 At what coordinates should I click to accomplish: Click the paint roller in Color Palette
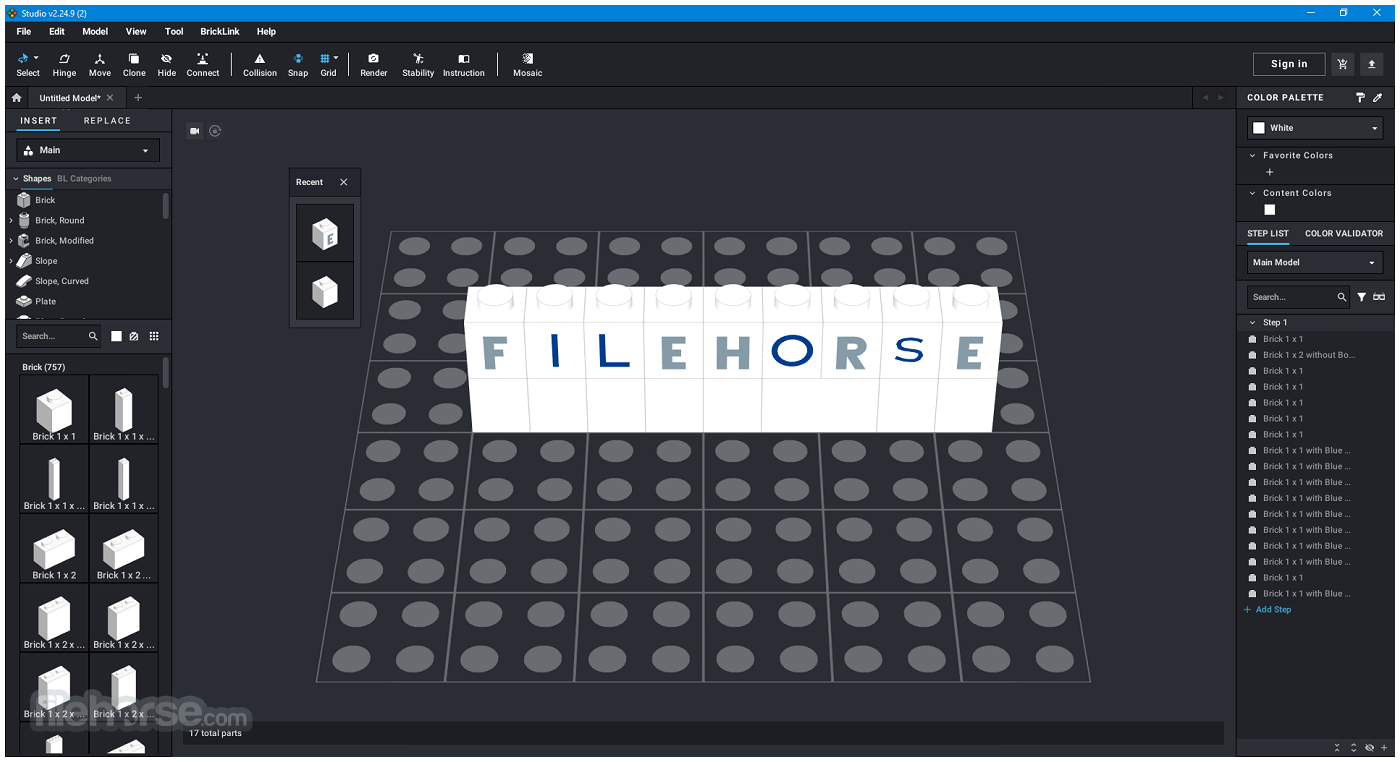click(x=1360, y=97)
